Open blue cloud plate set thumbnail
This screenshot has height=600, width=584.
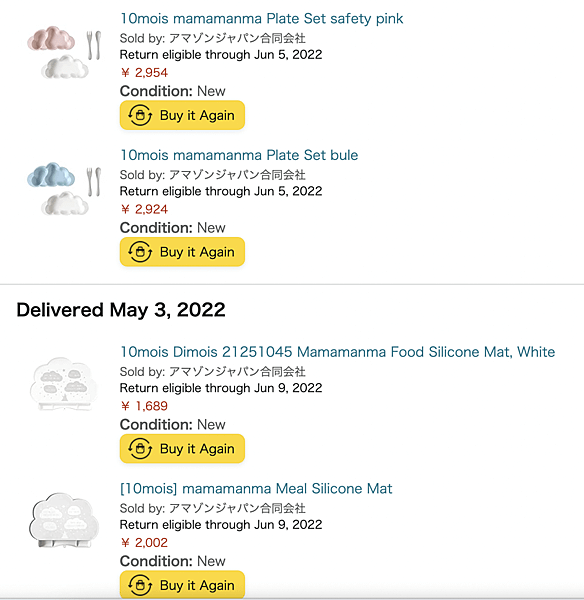click(x=64, y=189)
